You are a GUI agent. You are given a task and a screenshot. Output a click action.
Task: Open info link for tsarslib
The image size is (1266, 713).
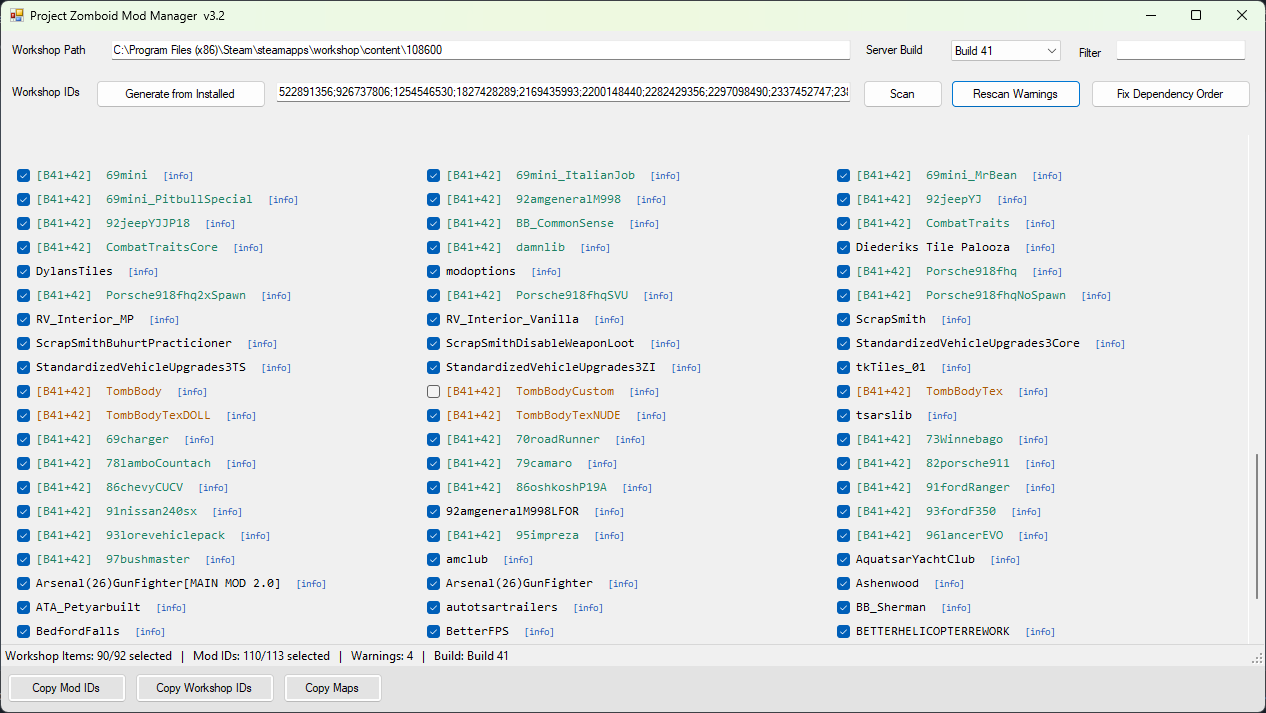tap(942, 416)
